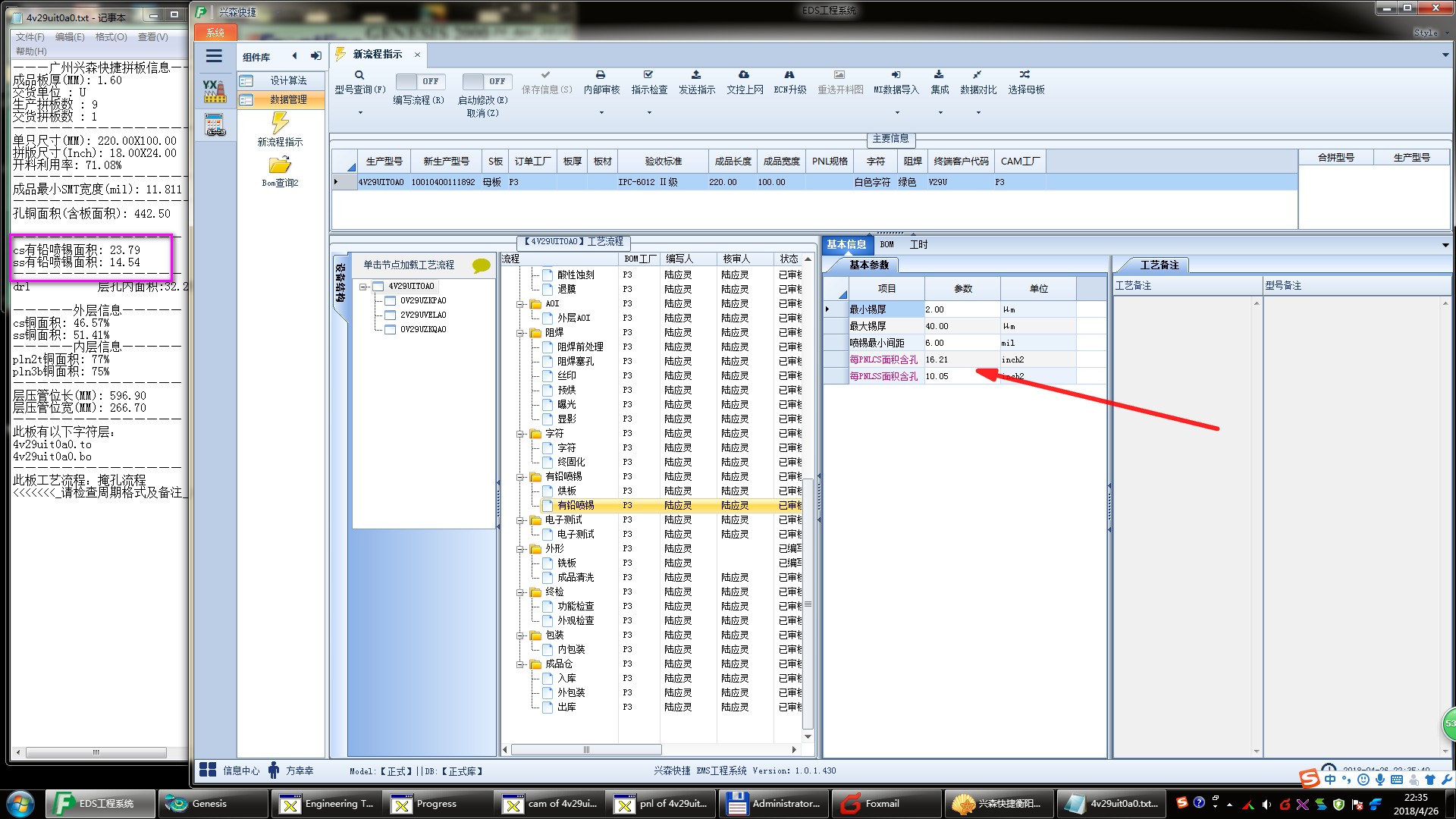Switch to 工时 tab
The height and width of the screenshot is (819, 1456).
point(918,244)
